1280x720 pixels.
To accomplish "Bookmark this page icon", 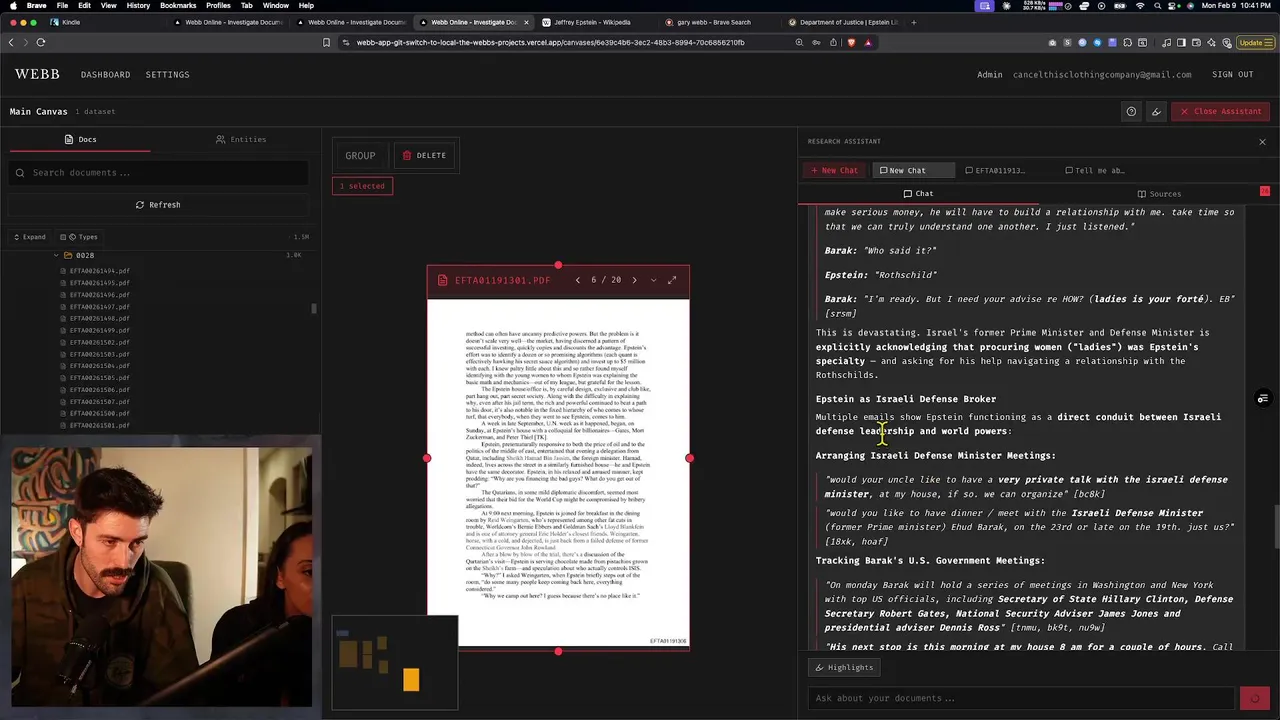I will [326, 42].
